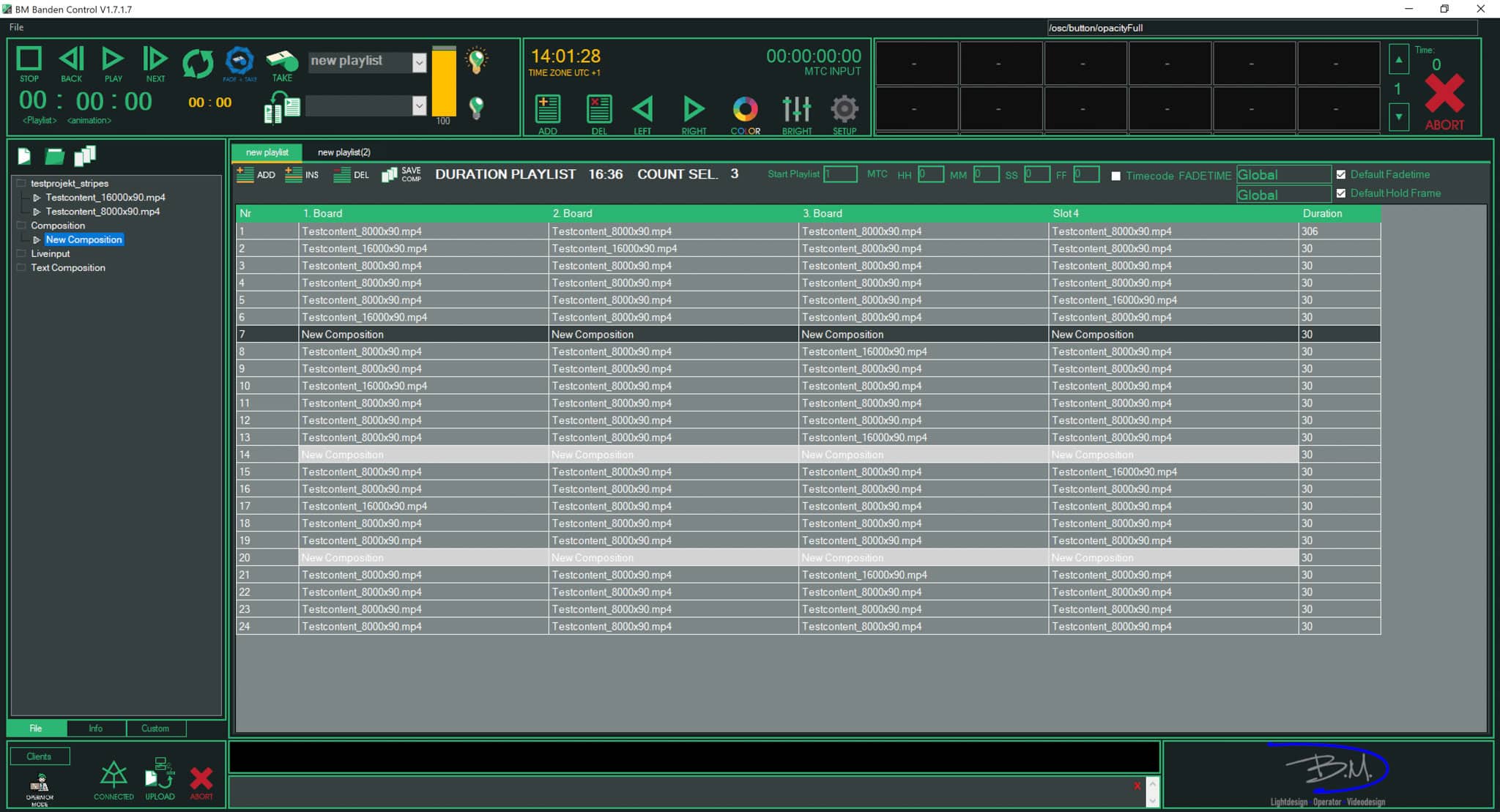Click SAVE COMP icon in the playlist toolbar
This screenshot has height=812, width=1500.
(390, 174)
